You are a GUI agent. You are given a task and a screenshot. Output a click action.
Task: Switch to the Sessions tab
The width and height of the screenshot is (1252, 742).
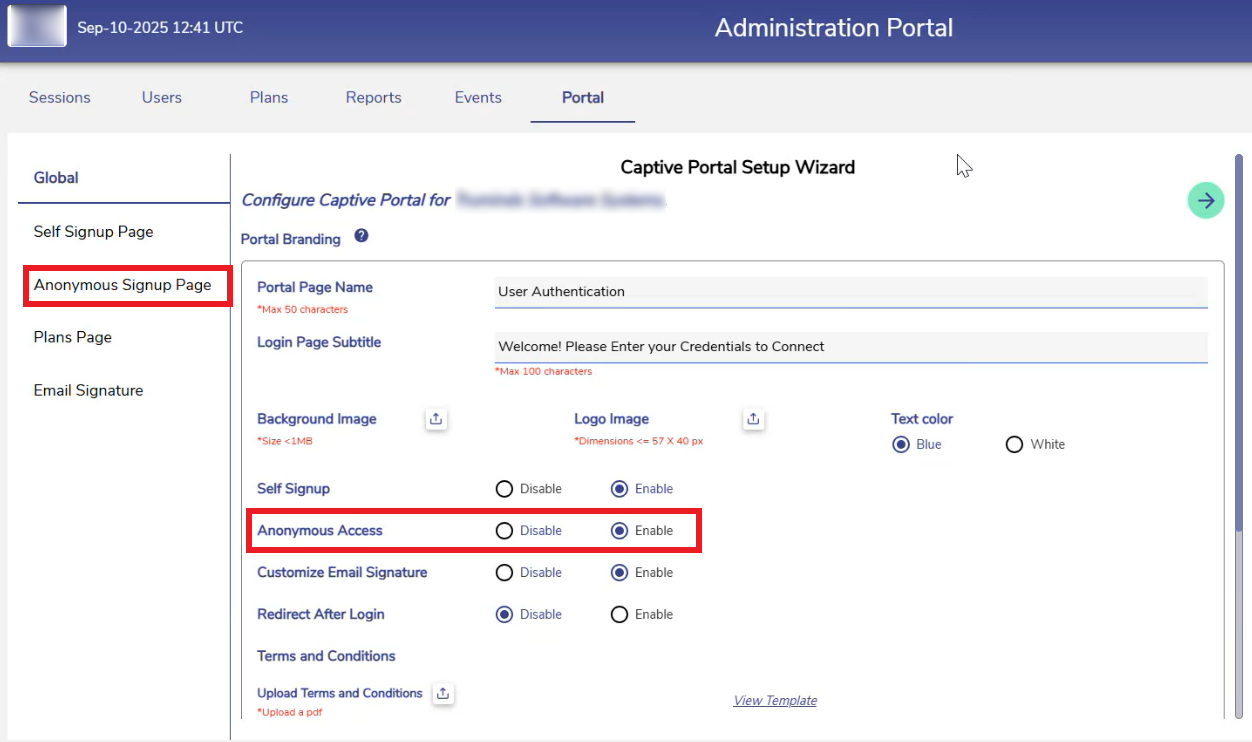coord(60,97)
